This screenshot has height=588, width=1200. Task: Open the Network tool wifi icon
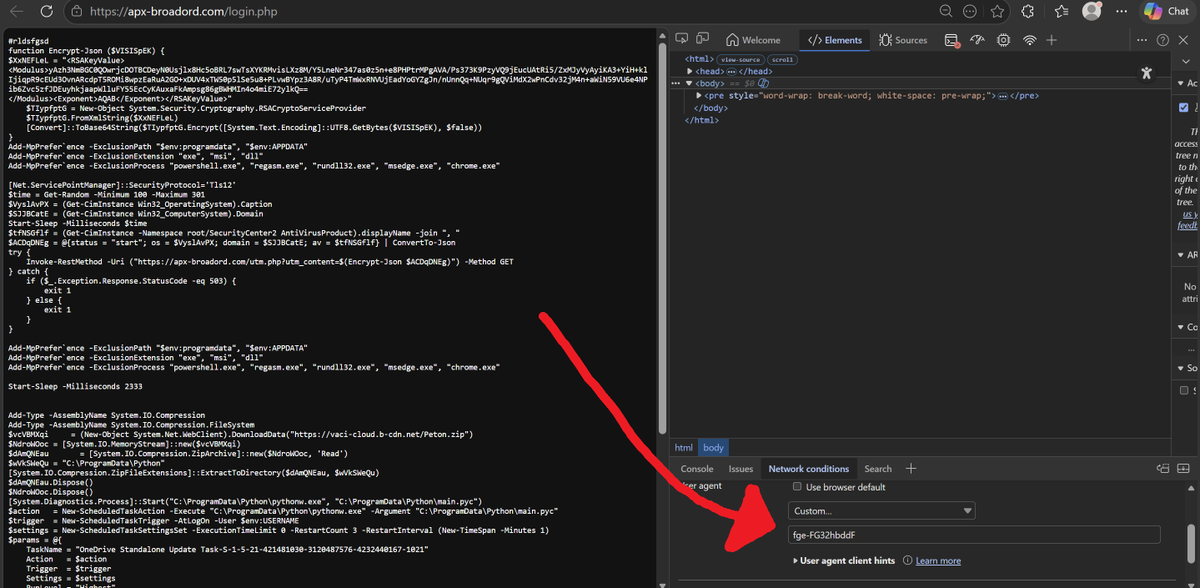point(1029,40)
